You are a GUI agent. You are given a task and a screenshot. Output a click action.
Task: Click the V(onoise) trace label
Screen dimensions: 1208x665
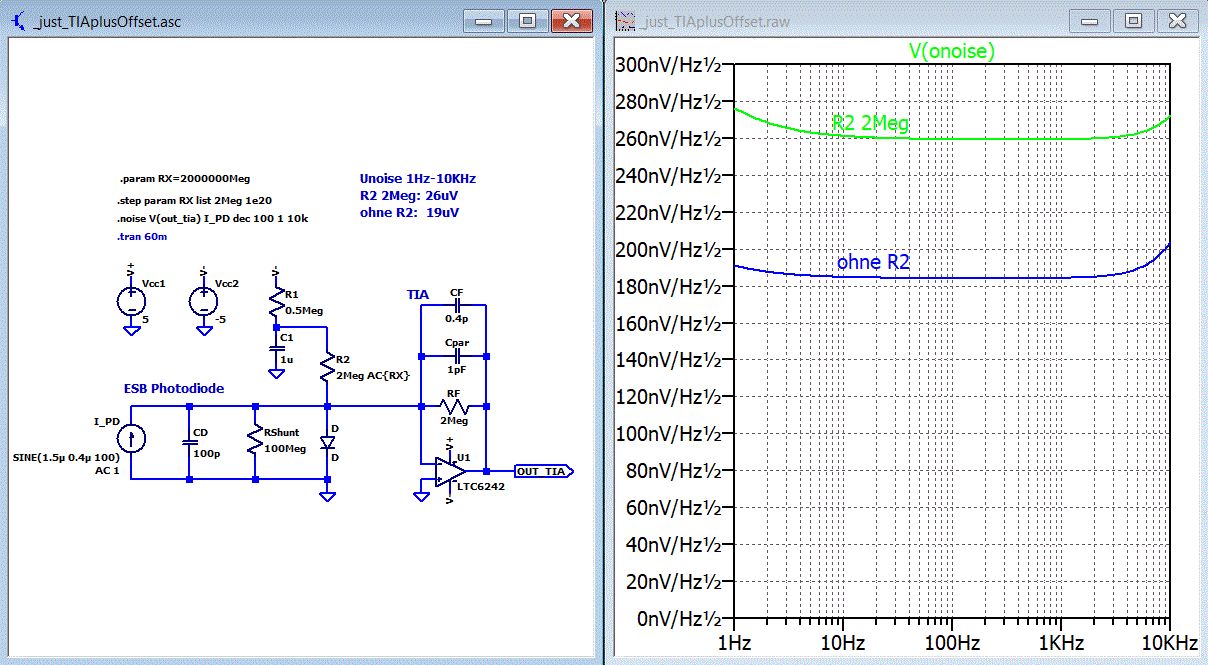[x=951, y=52]
